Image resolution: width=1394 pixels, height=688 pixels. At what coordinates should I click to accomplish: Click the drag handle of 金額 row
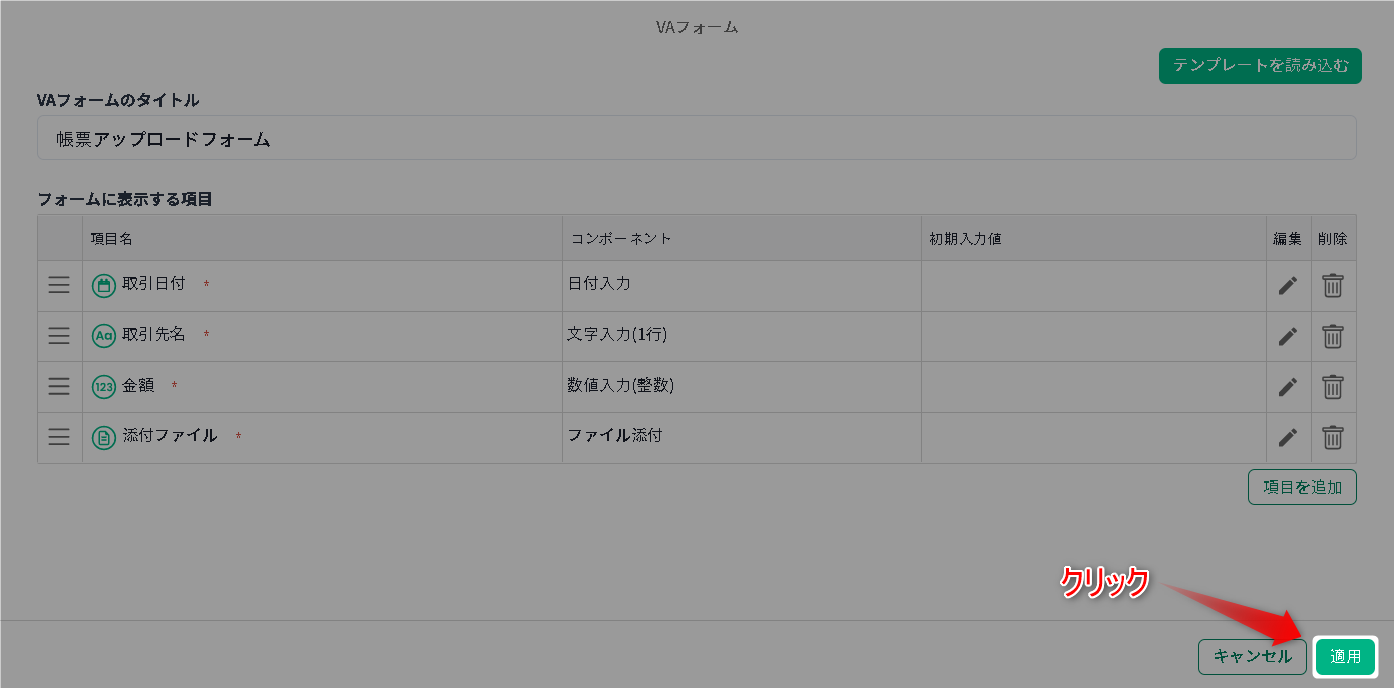(59, 386)
